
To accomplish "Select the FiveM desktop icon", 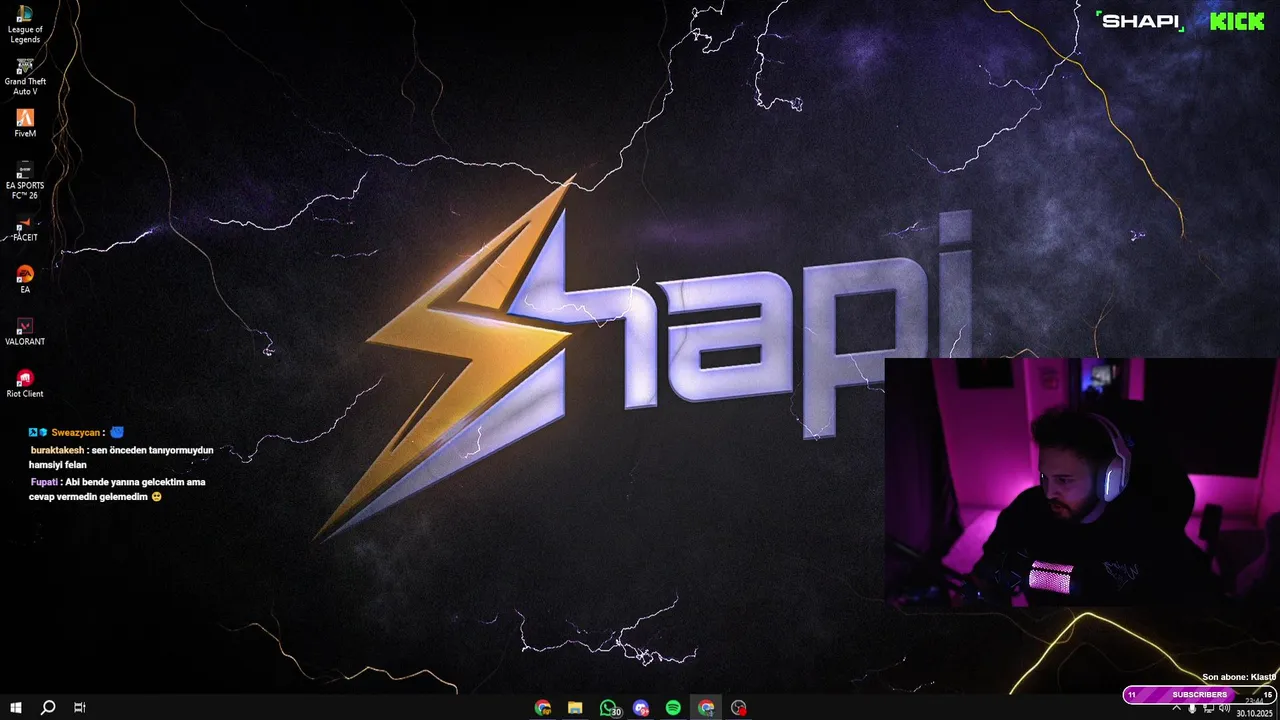I will (25, 124).
